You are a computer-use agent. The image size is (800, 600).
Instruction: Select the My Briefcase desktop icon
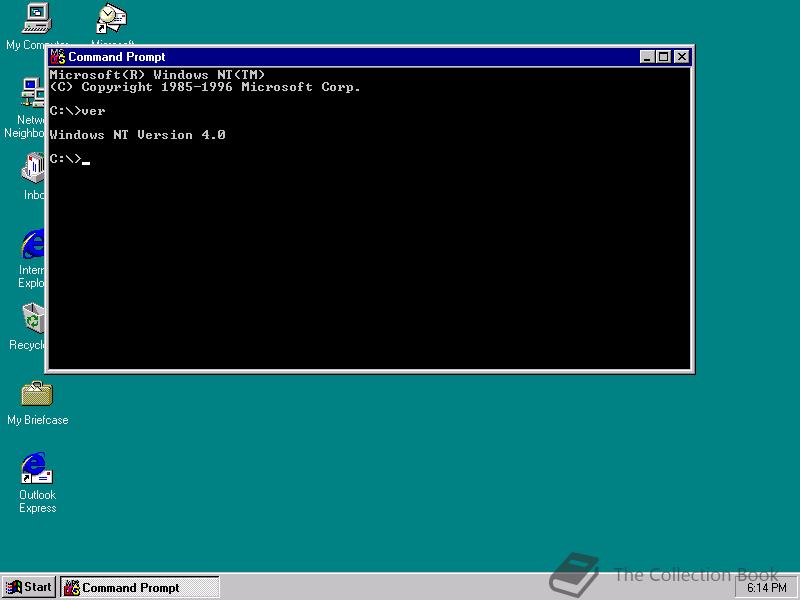pyautogui.click(x=37, y=393)
